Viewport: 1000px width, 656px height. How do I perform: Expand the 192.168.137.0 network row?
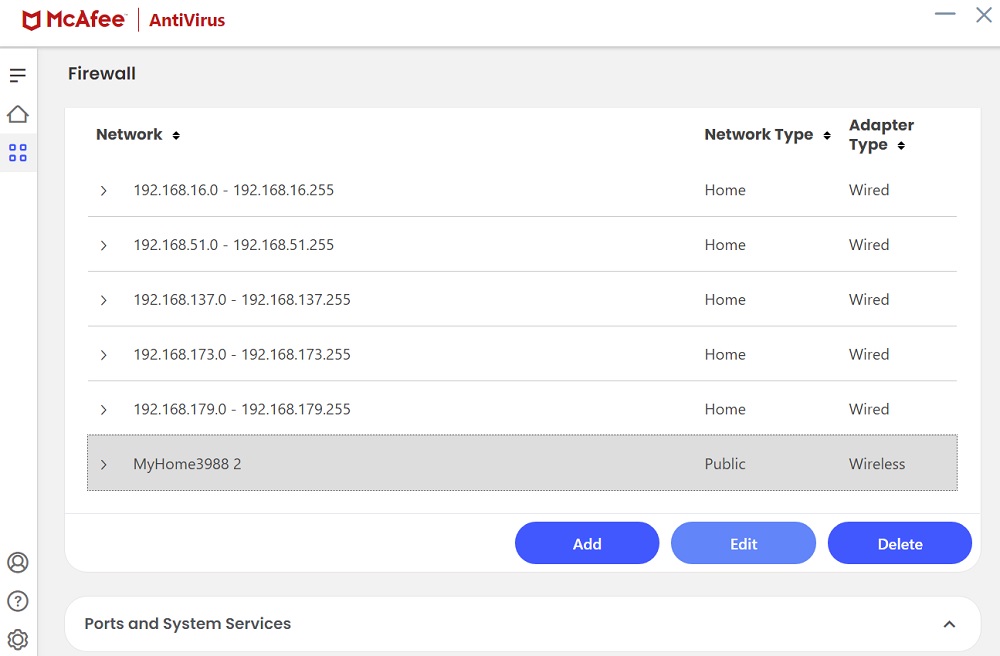click(x=103, y=299)
